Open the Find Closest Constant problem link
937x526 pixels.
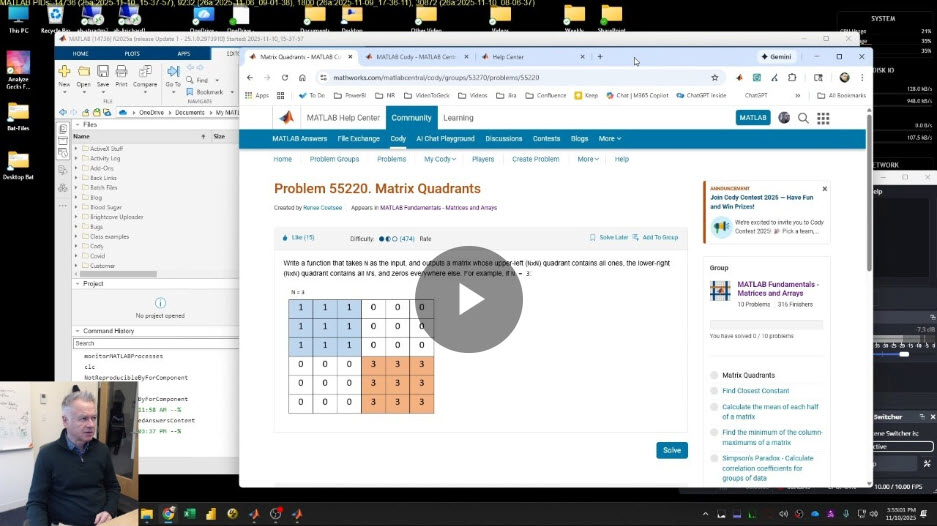[755, 391]
